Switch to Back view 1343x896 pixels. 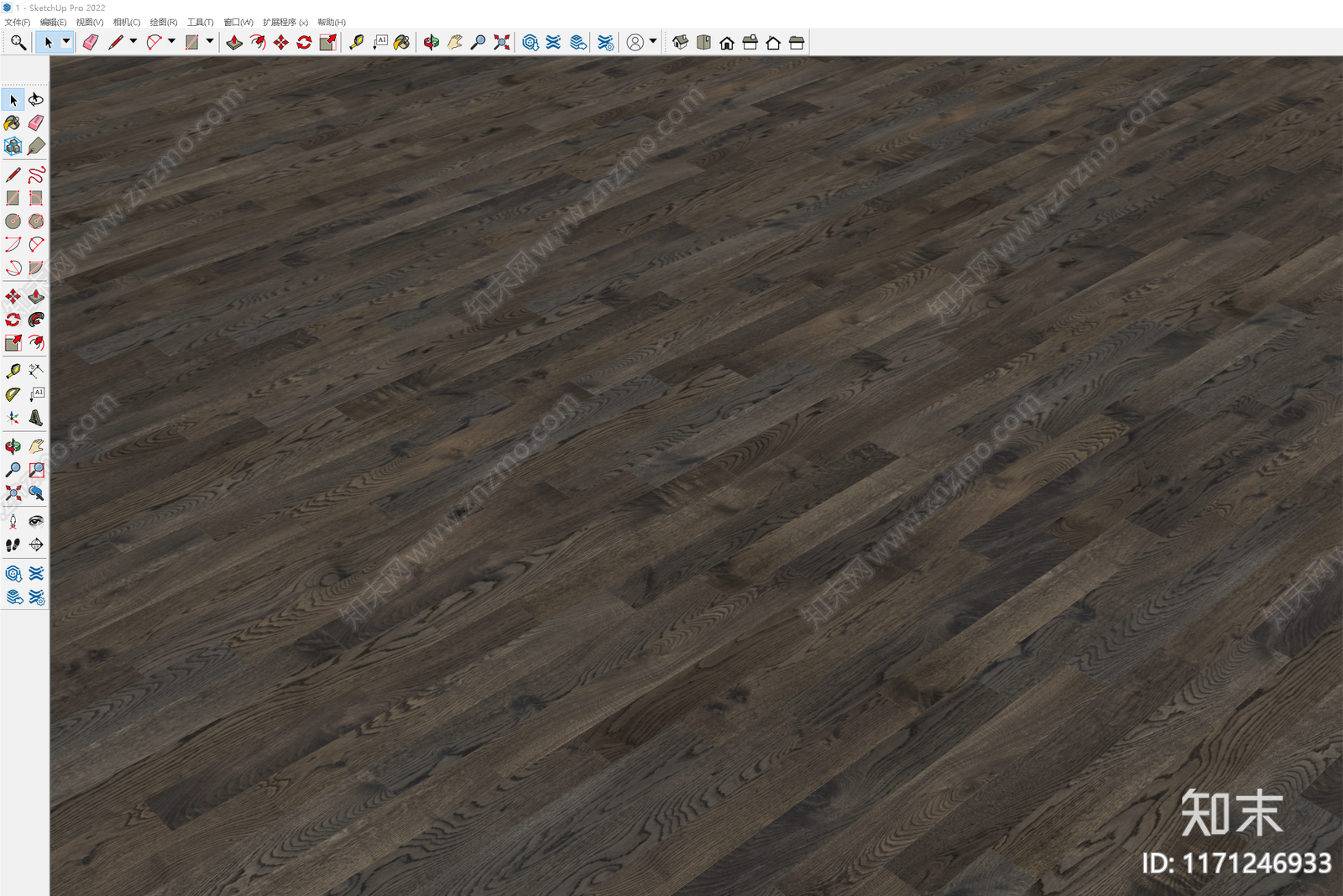(773, 42)
